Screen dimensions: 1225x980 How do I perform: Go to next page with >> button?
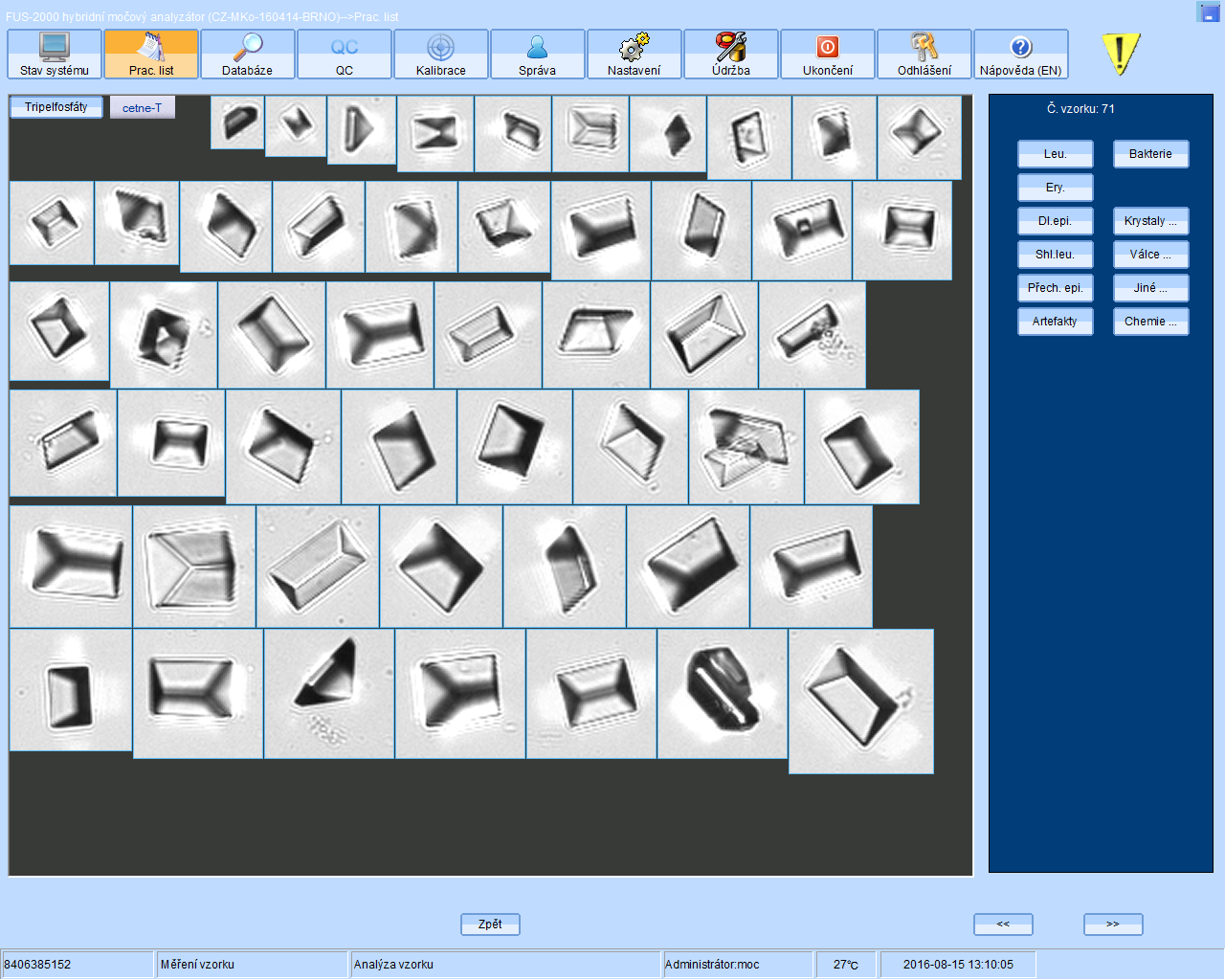coord(1113,924)
